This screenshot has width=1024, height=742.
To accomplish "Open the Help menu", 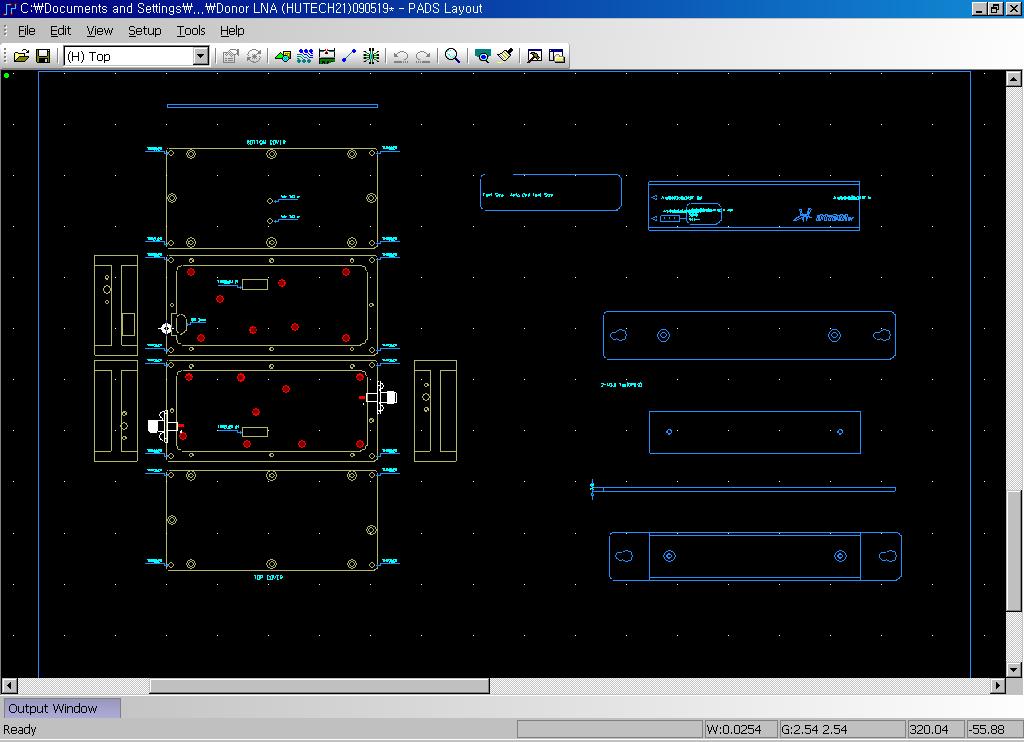I will click(x=232, y=31).
